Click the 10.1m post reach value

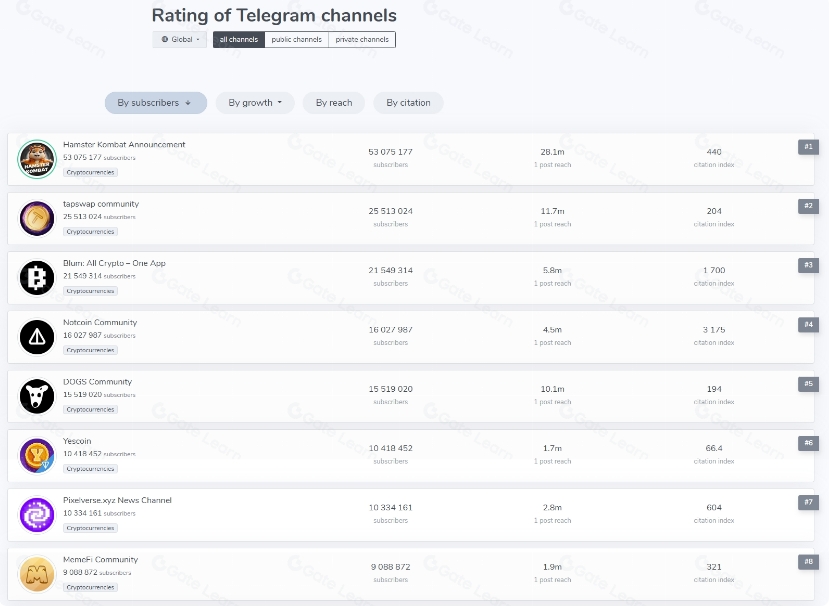tap(552, 389)
